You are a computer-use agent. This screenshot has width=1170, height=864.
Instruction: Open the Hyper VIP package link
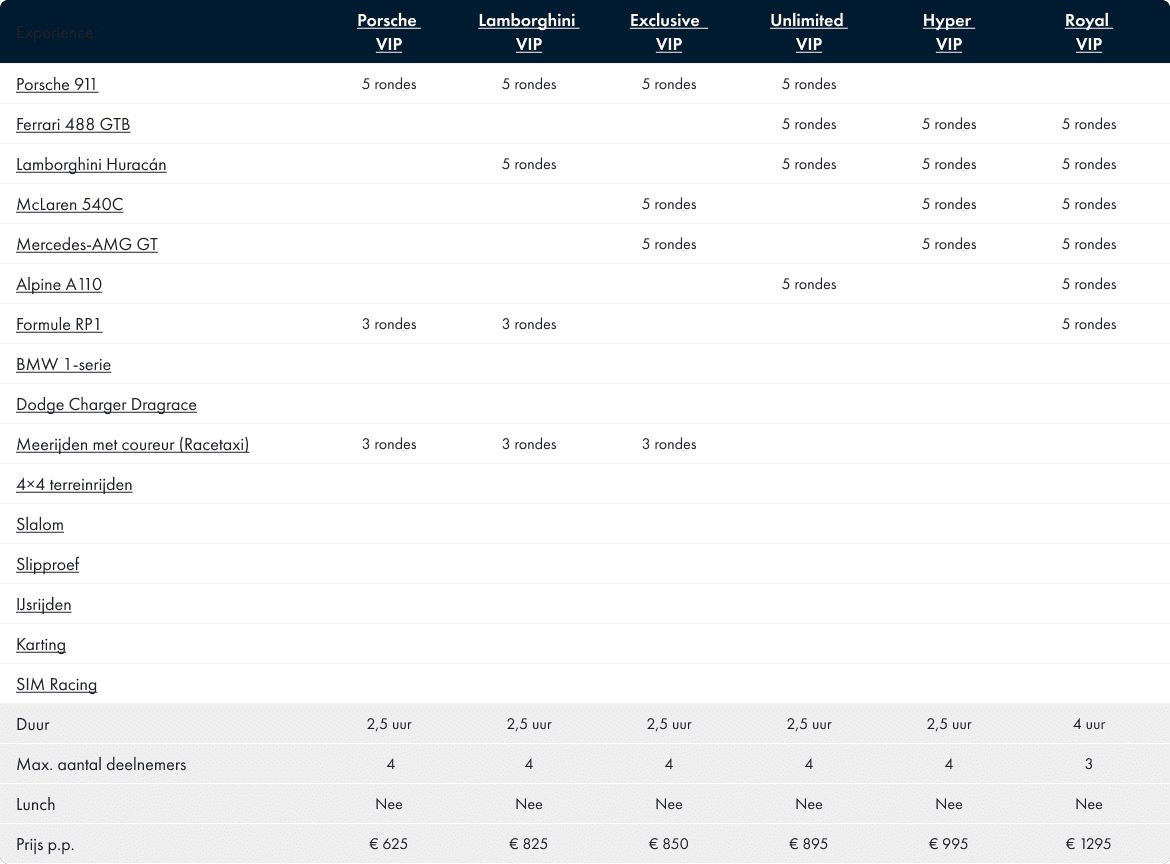pos(948,32)
